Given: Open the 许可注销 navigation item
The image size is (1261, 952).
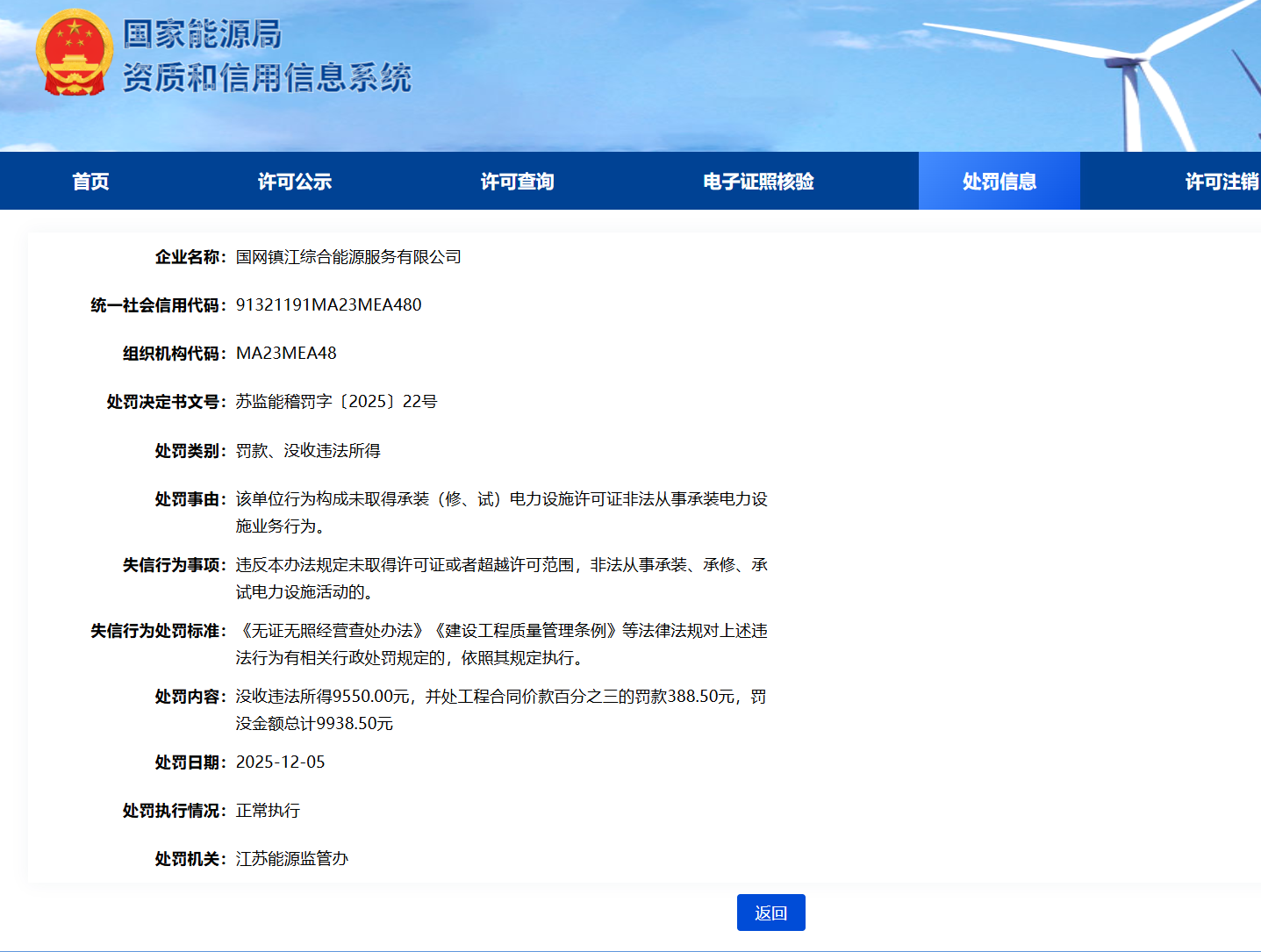Looking at the screenshot, I should point(1221,182).
